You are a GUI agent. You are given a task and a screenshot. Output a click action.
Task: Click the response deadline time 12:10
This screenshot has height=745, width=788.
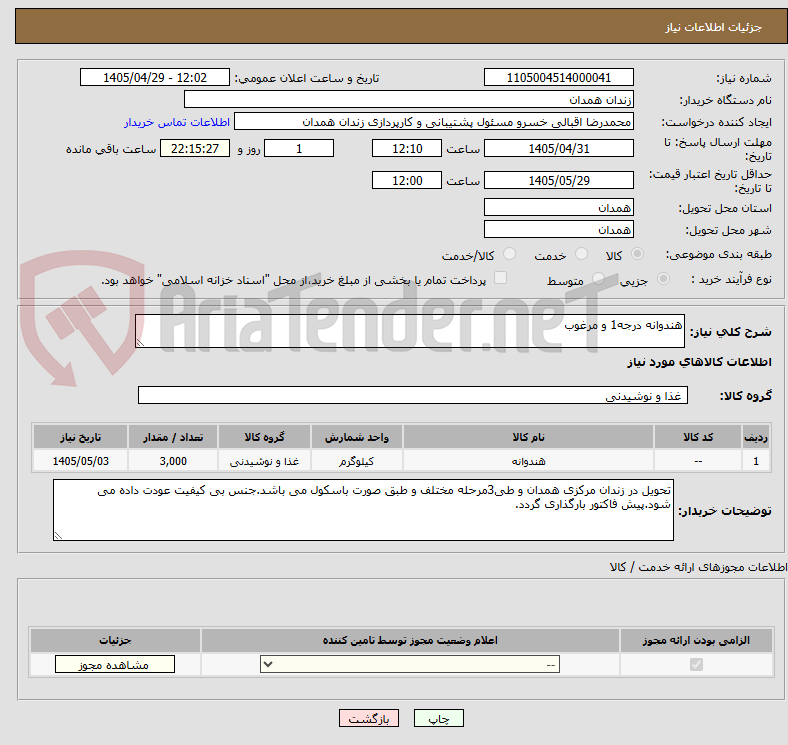[x=407, y=148]
